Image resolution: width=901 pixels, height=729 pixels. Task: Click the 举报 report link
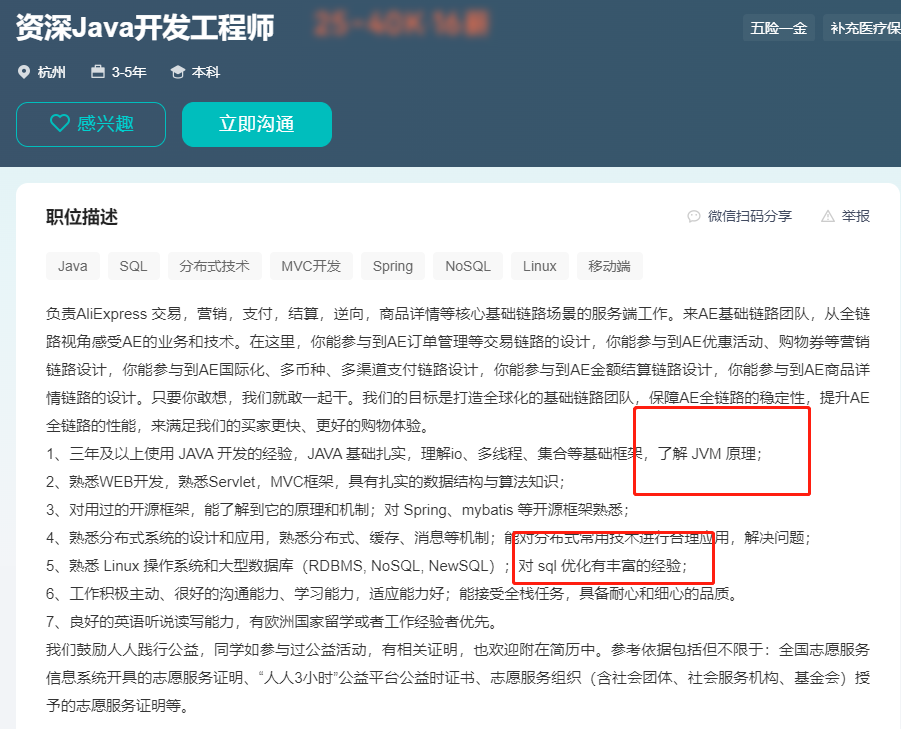856,217
